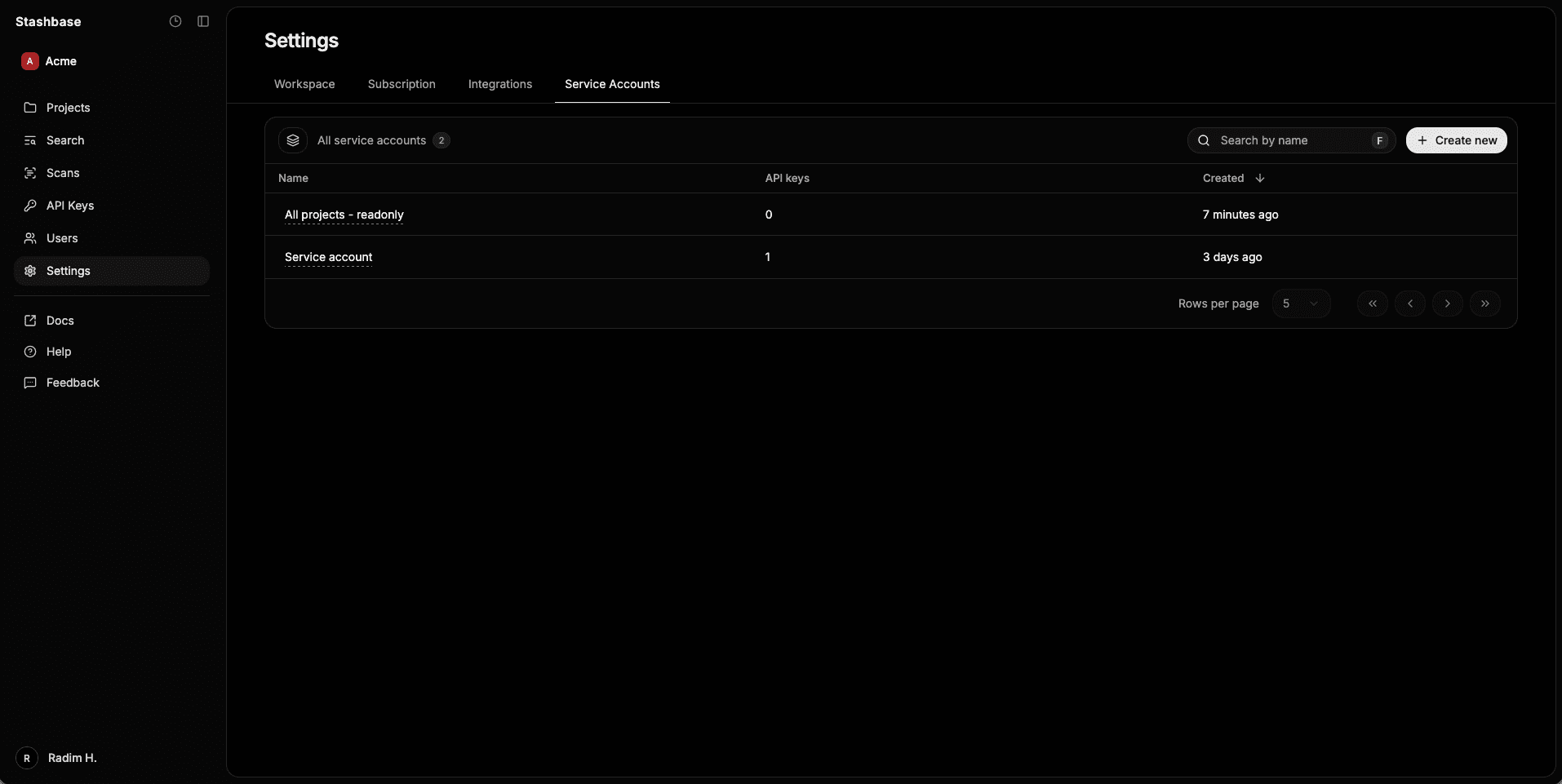Click the stacked layers icon beside All service accounts
This screenshot has width=1562, height=784.
(293, 140)
